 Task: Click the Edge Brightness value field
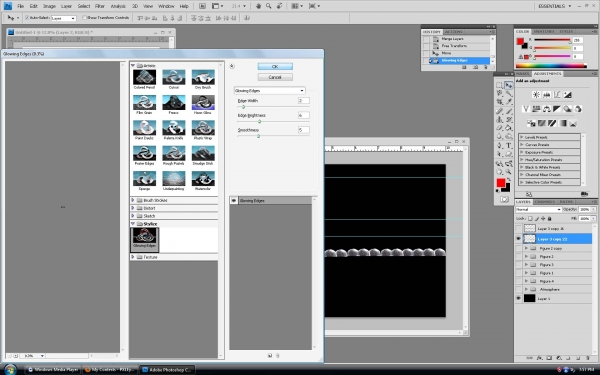click(x=303, y=115)
